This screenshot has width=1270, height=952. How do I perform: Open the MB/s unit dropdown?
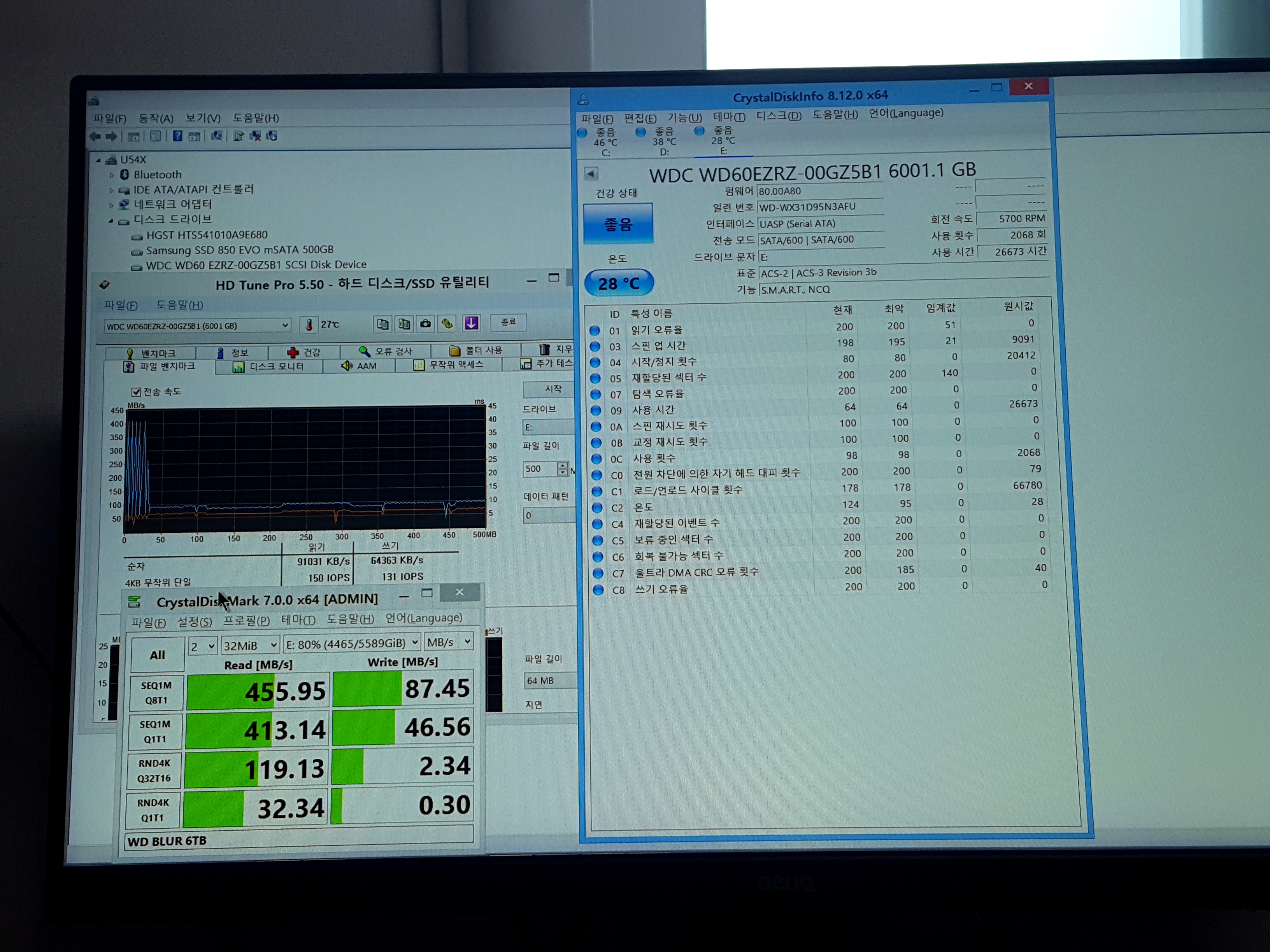(449, 642)
